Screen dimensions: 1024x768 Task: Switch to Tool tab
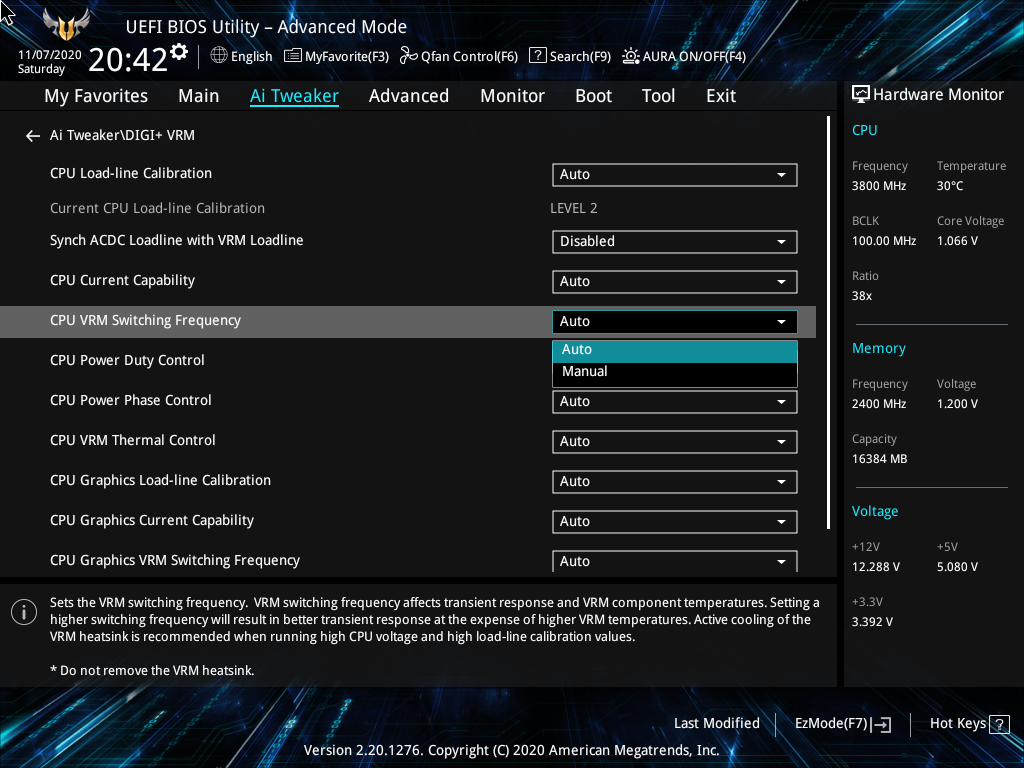(658, 96)
